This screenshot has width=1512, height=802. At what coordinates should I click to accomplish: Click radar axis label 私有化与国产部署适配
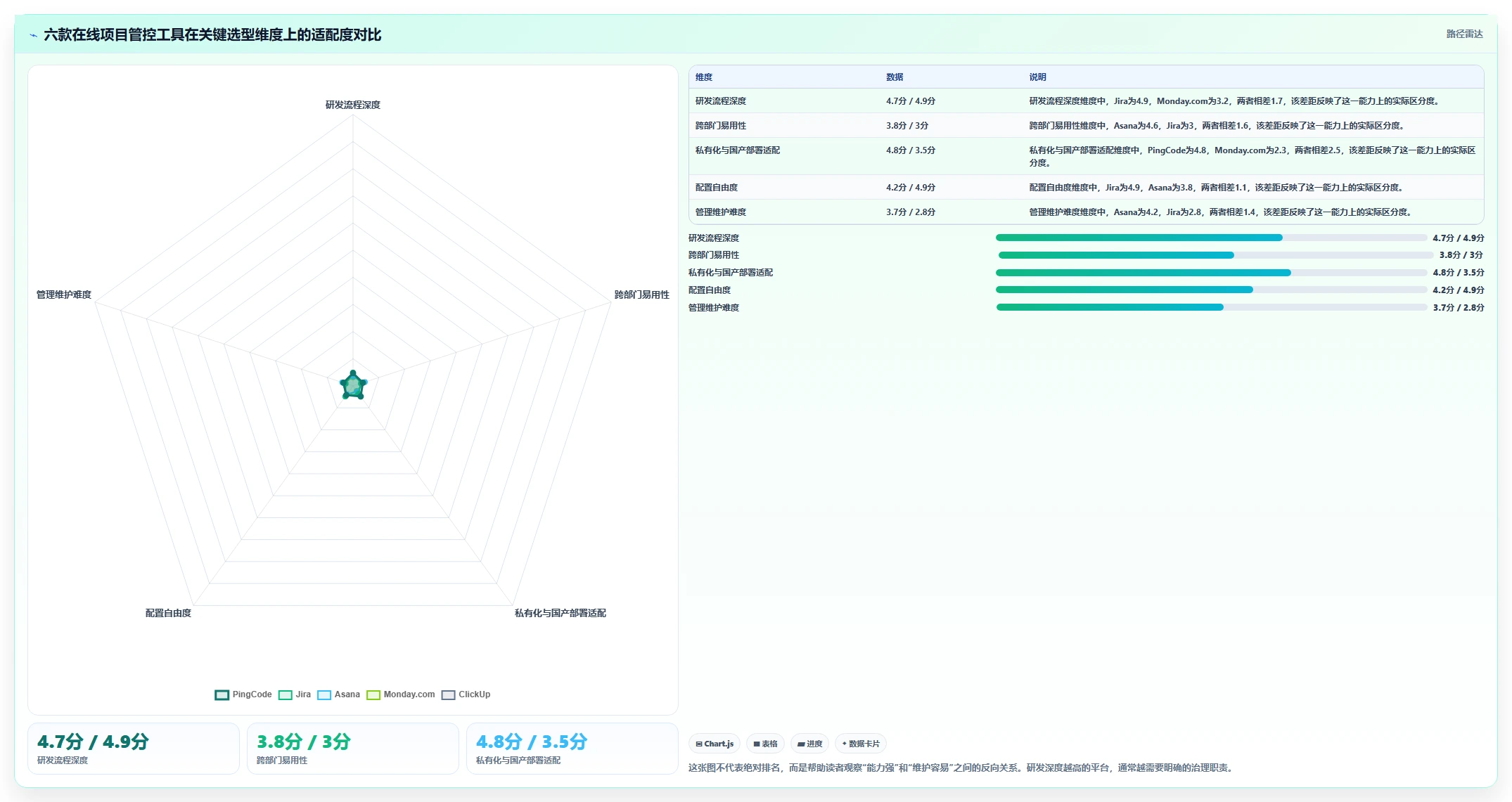(x=560, y=613)
